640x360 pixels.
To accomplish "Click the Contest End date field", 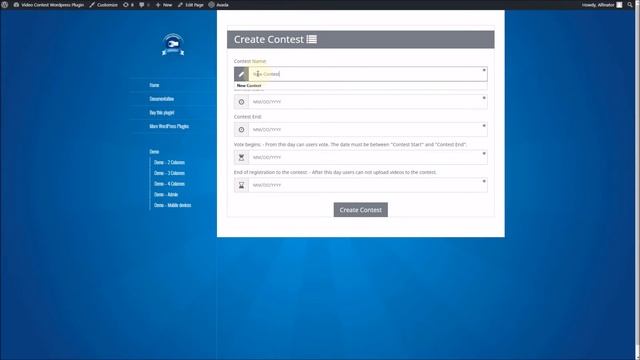I will pyautogui.click(x=368, y=129).
